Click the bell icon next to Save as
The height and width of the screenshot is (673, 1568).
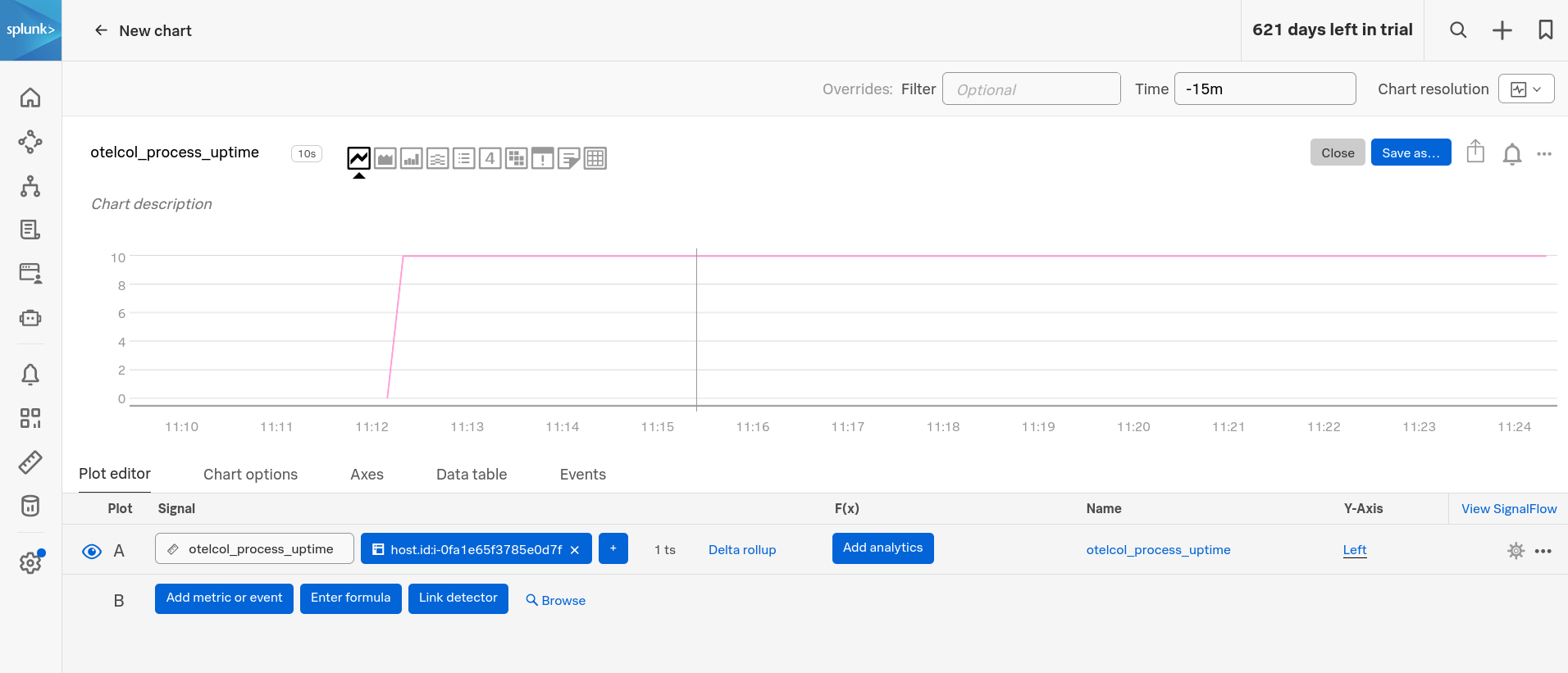tap(1512, 153)
